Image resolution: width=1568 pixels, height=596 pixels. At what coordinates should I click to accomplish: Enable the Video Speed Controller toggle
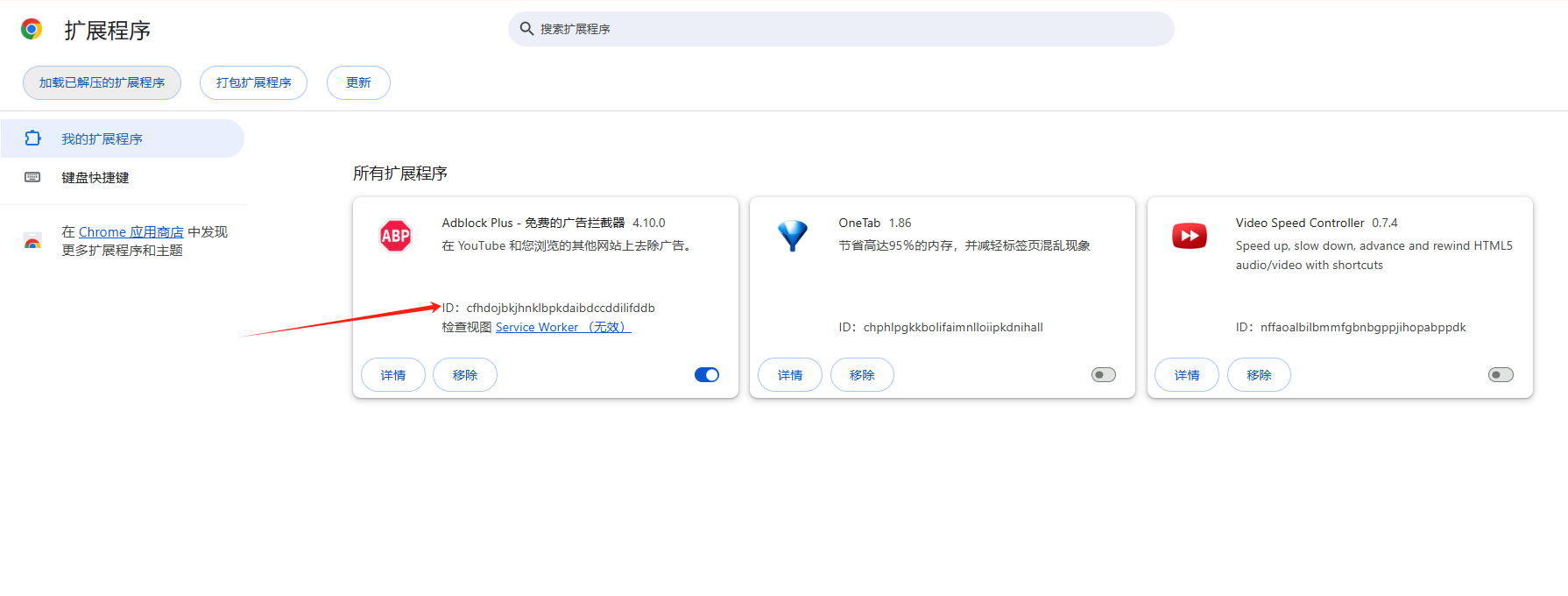click(1501, 375)
